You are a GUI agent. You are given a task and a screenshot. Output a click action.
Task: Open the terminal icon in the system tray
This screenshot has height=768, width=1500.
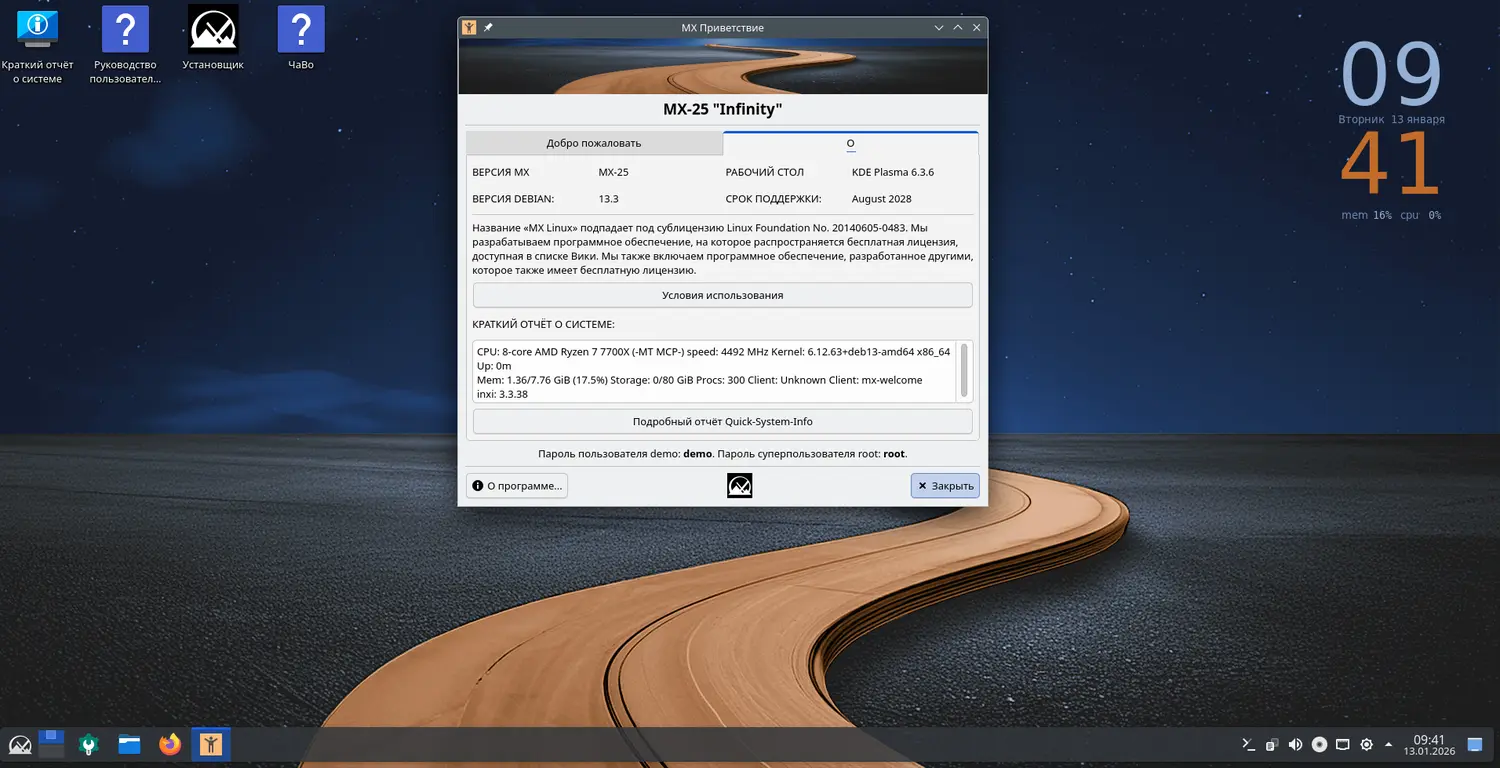tap(1246, 744)
